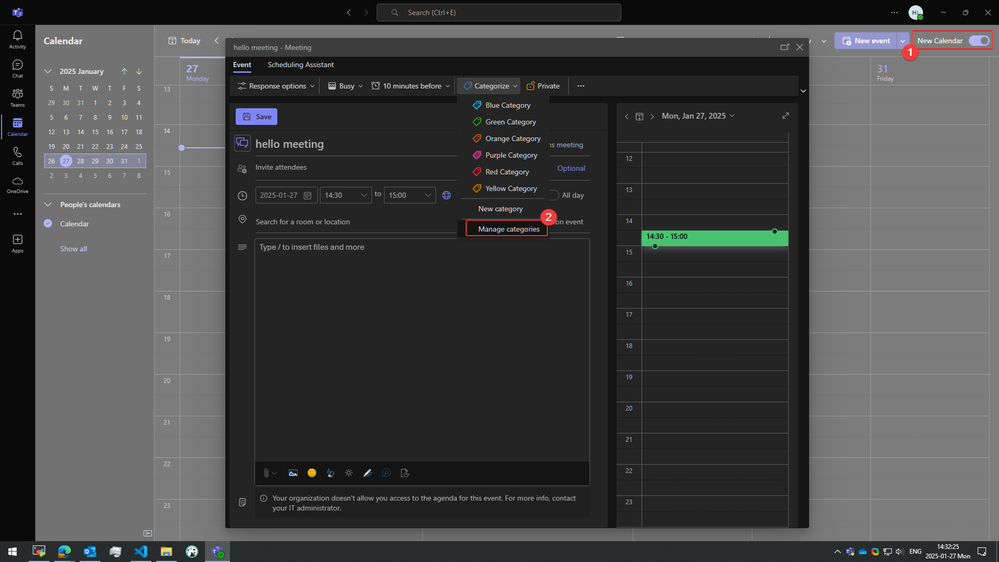The width and height of the screenshot is (999, 562).
Task: Open Apps in Teams sidebar
Action: 17,243
